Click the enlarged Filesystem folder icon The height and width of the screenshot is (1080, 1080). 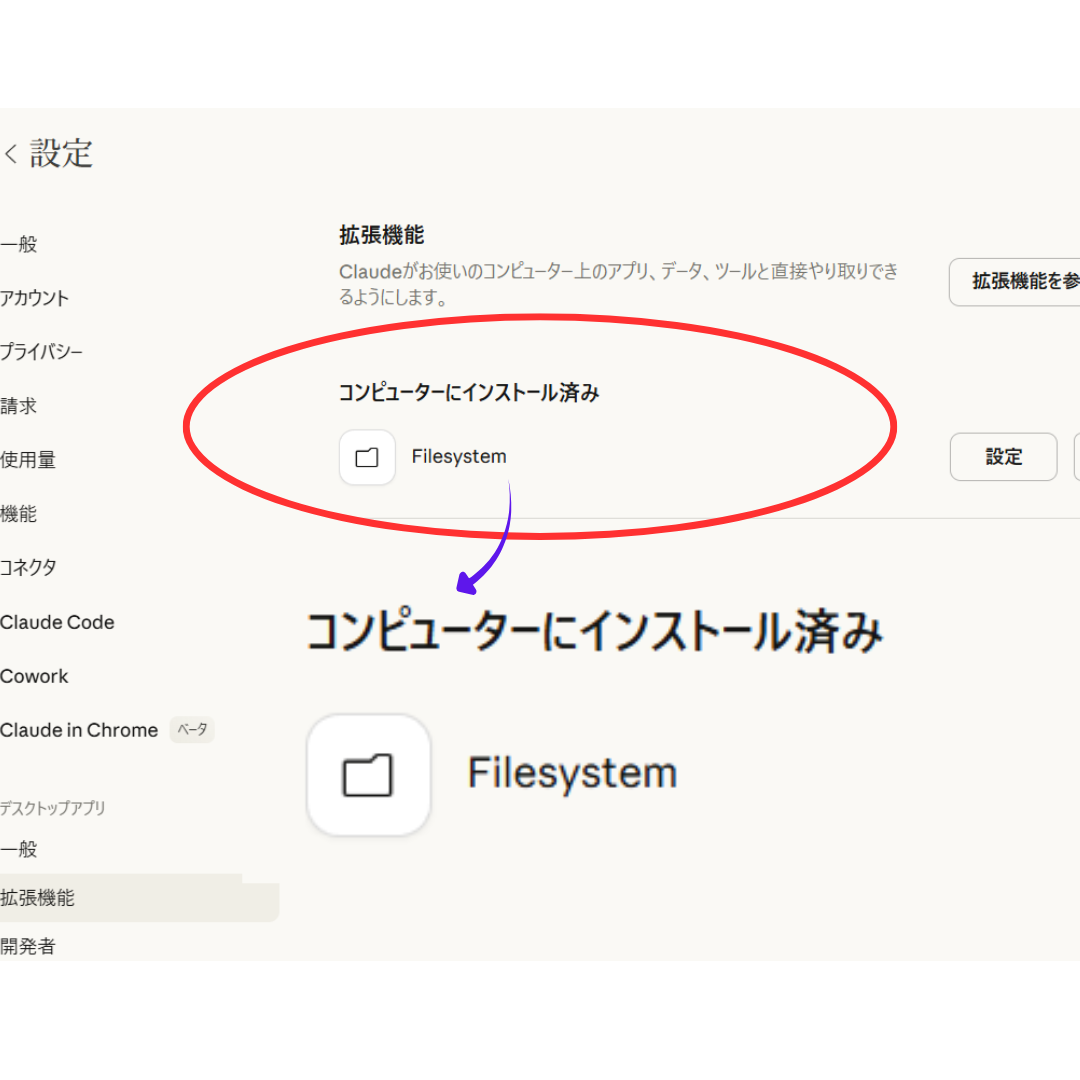368,775
